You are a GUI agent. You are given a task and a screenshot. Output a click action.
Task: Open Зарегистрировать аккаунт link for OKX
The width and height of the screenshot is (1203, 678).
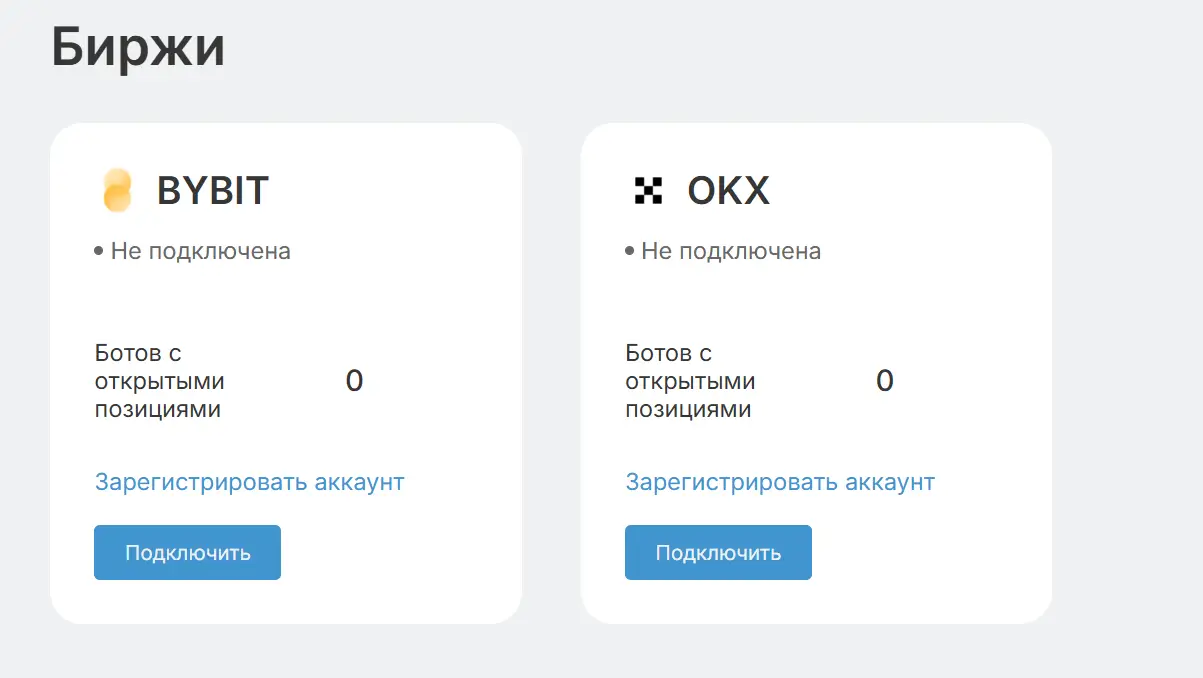[x=780, y=482]
